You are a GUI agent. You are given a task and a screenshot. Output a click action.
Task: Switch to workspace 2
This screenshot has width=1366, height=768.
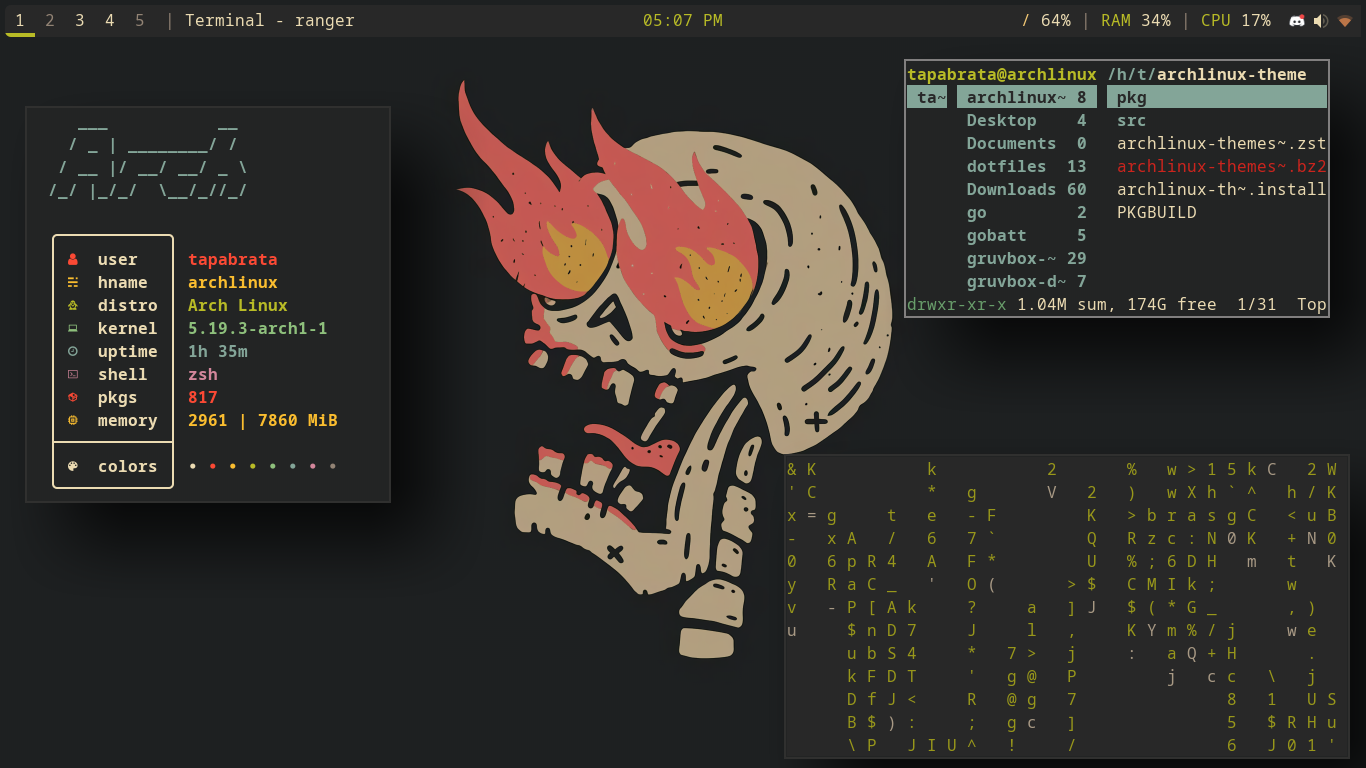50,19
